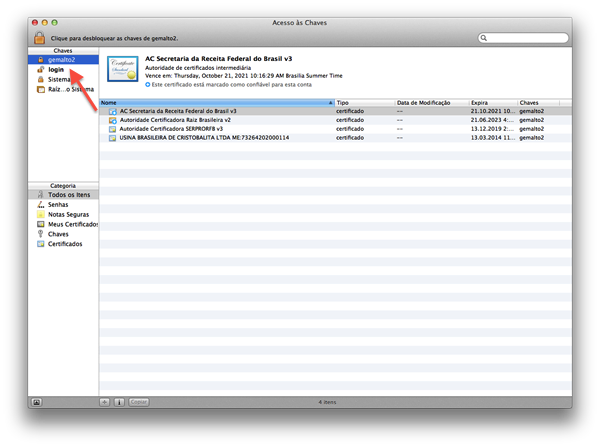Sort by the Expira column header
The image size is (600, 447).
(x=493, y=103)
